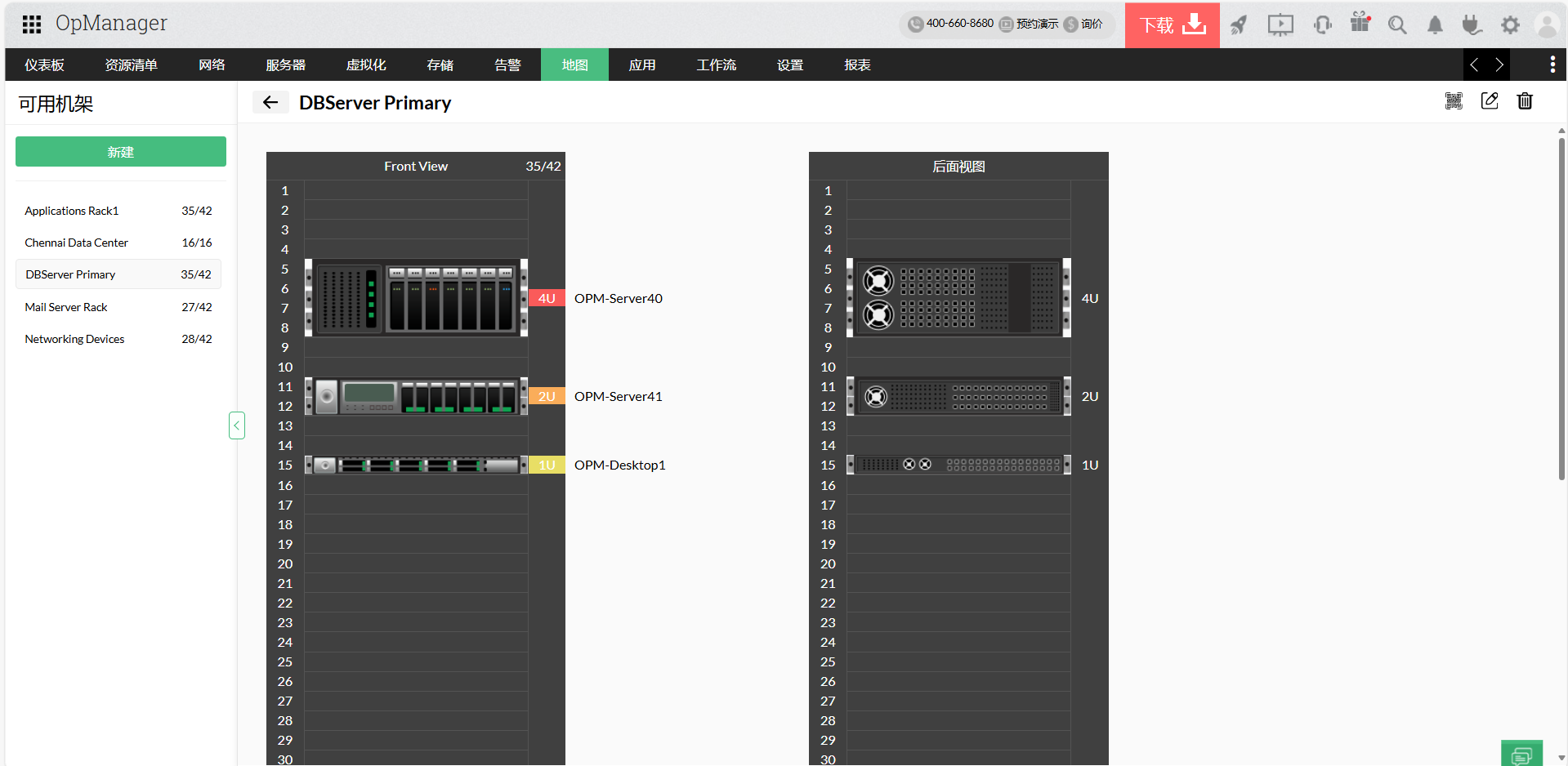Click the orange 2U status badge
1568x766 pixels.
547,396
